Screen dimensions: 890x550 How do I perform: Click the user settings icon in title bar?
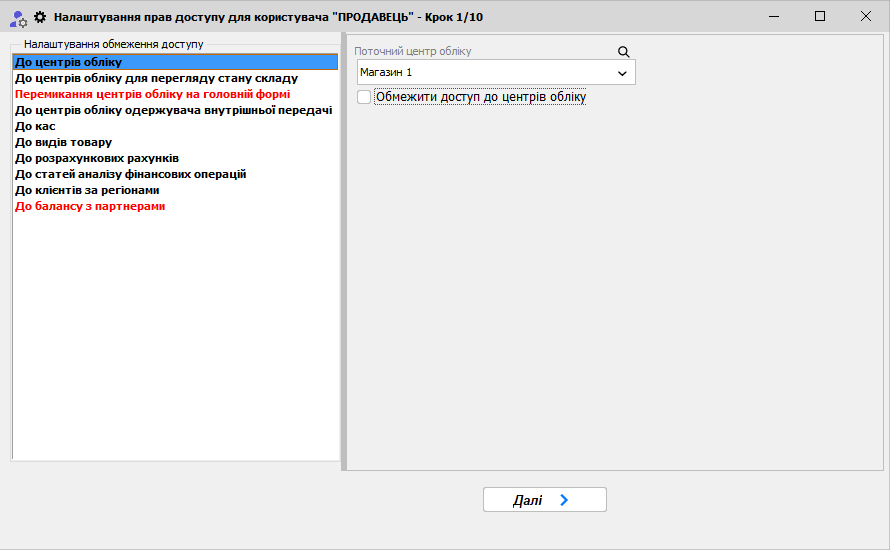point(18,17)
